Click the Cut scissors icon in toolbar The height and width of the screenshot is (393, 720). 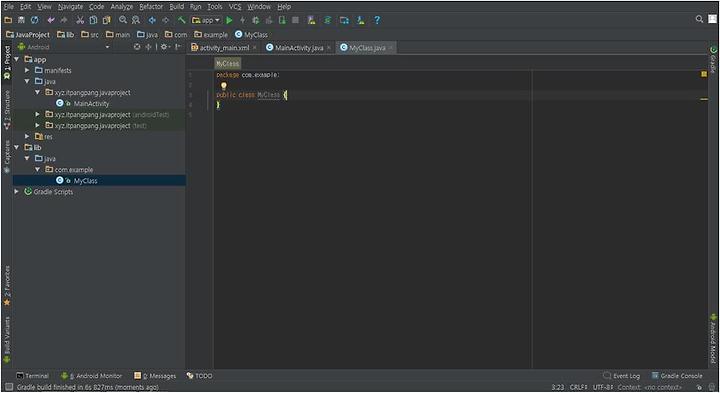point(80,20)
